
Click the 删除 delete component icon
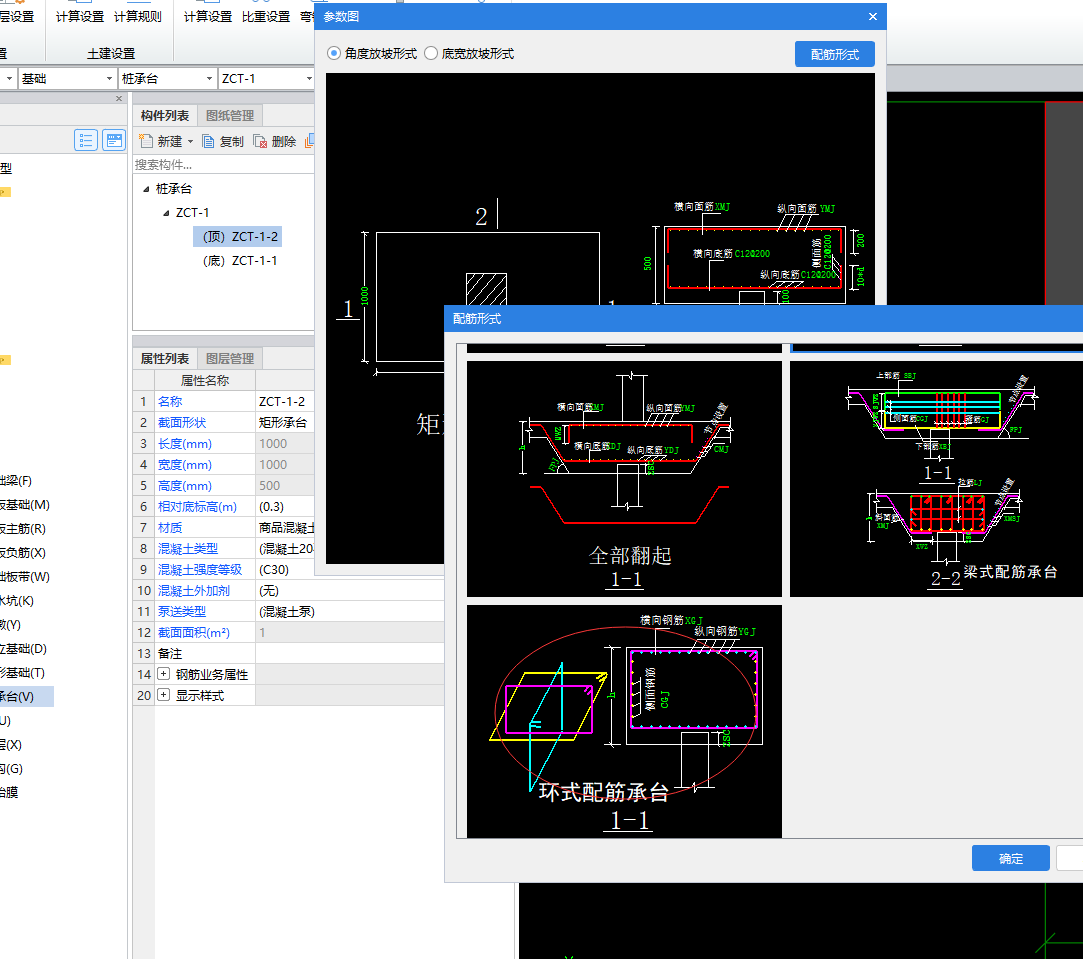(x=260, y=142)
